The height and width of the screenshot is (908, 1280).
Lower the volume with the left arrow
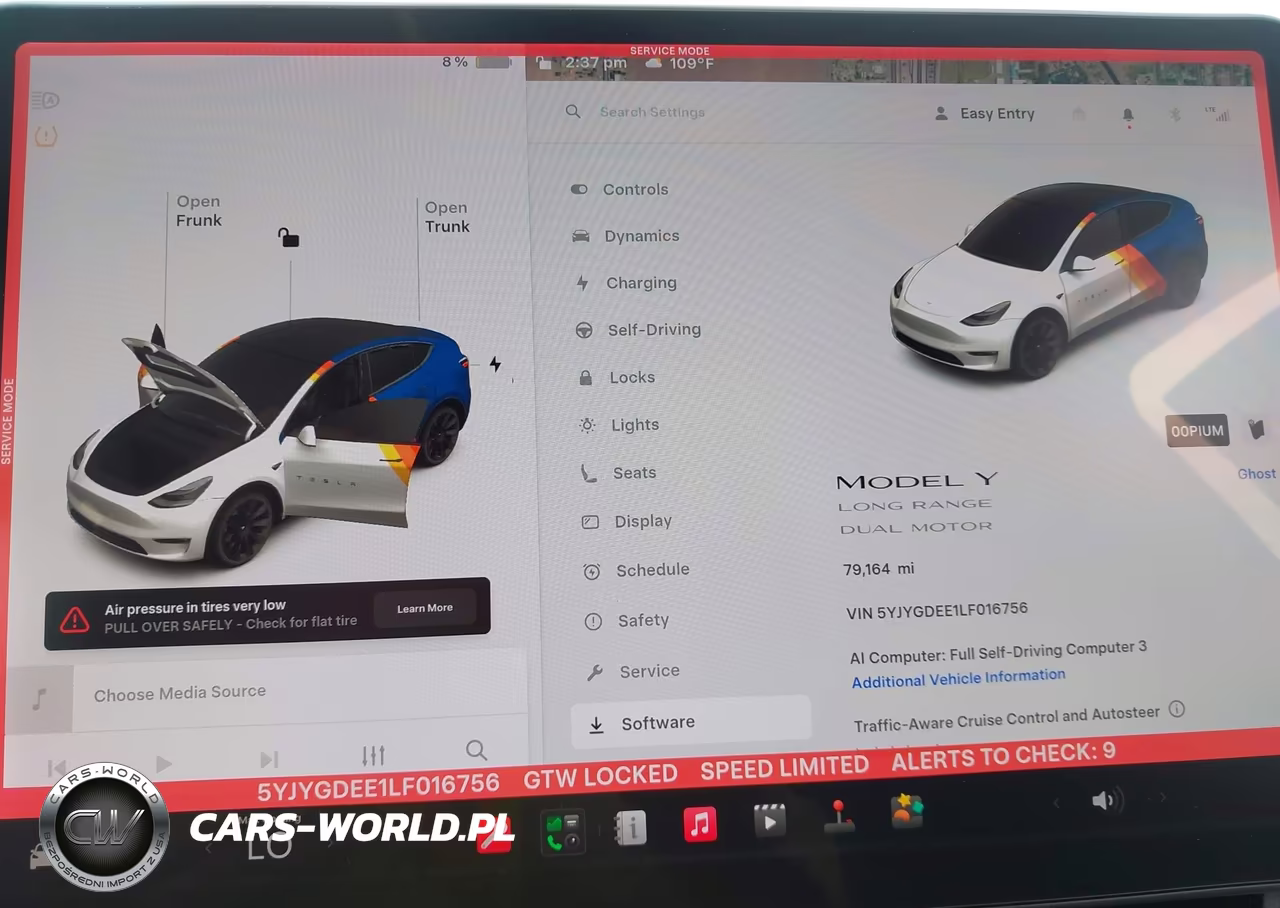[x=1055, y=802]
